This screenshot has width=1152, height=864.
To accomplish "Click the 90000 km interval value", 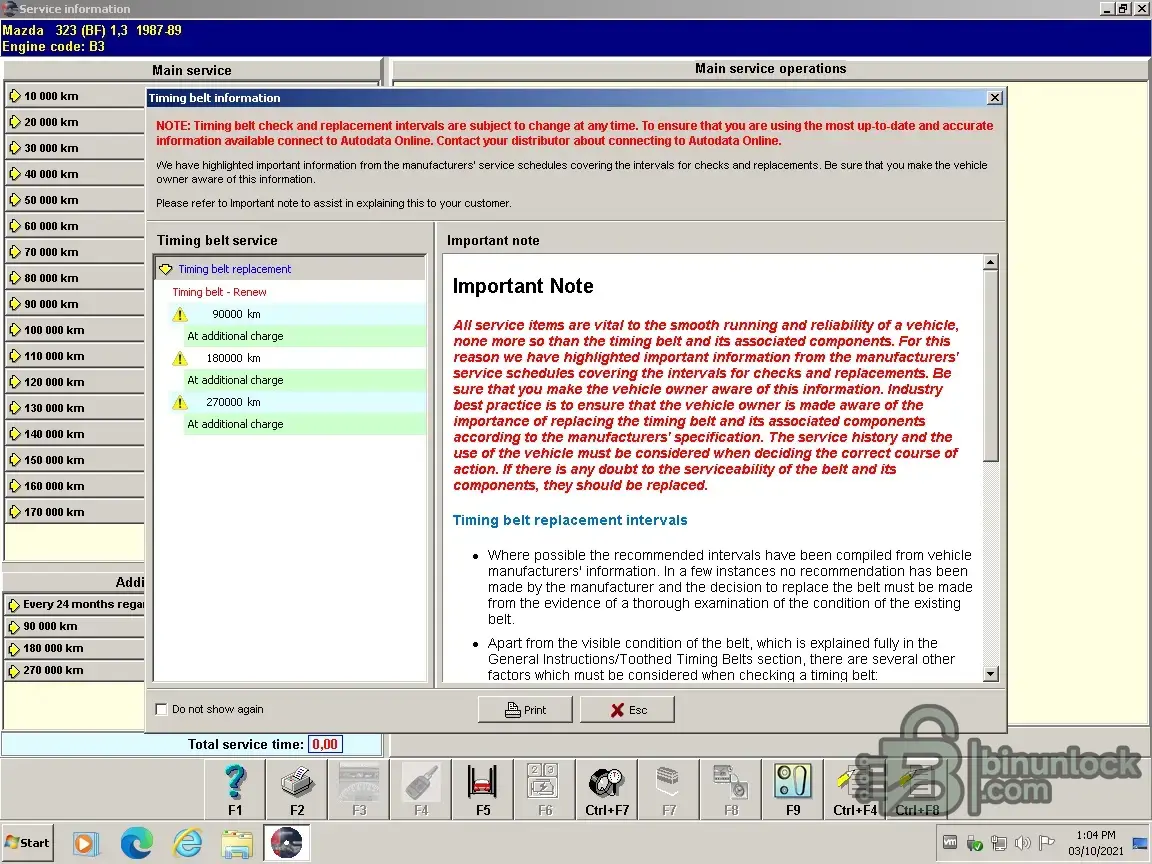I will [x=236, y=314].
